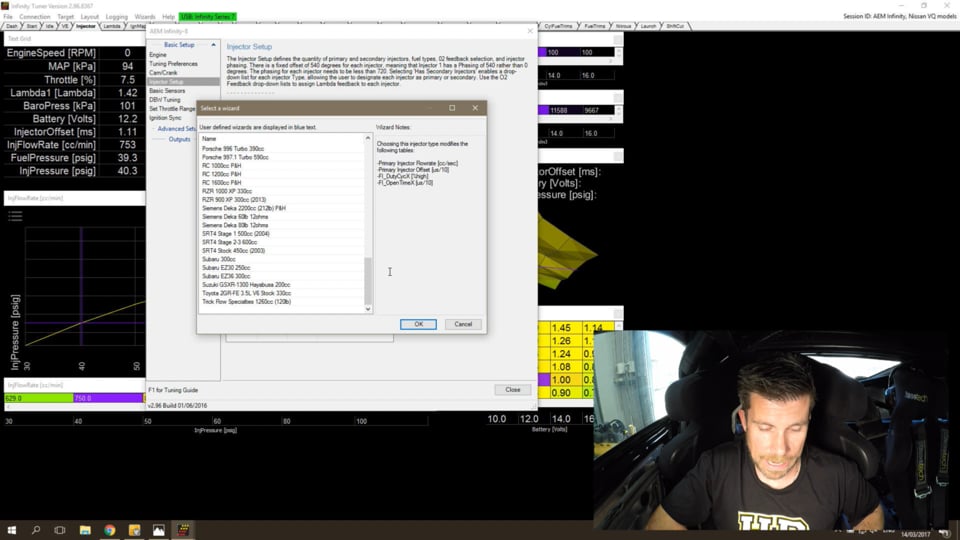960x540 pixels.
Task: Select RZR 1000 XP 330cc
Action: click(227, 192)
